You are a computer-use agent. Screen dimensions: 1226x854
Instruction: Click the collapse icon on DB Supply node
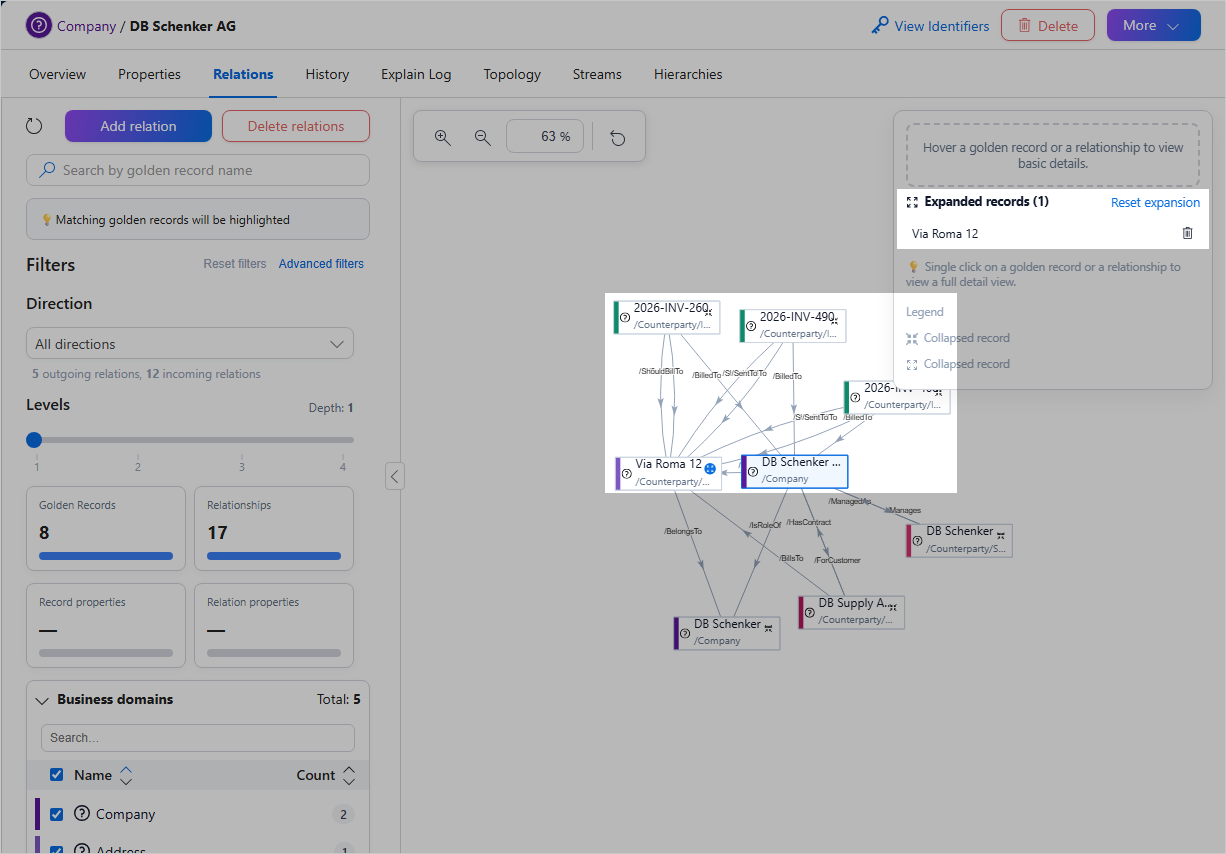point(893,607)
